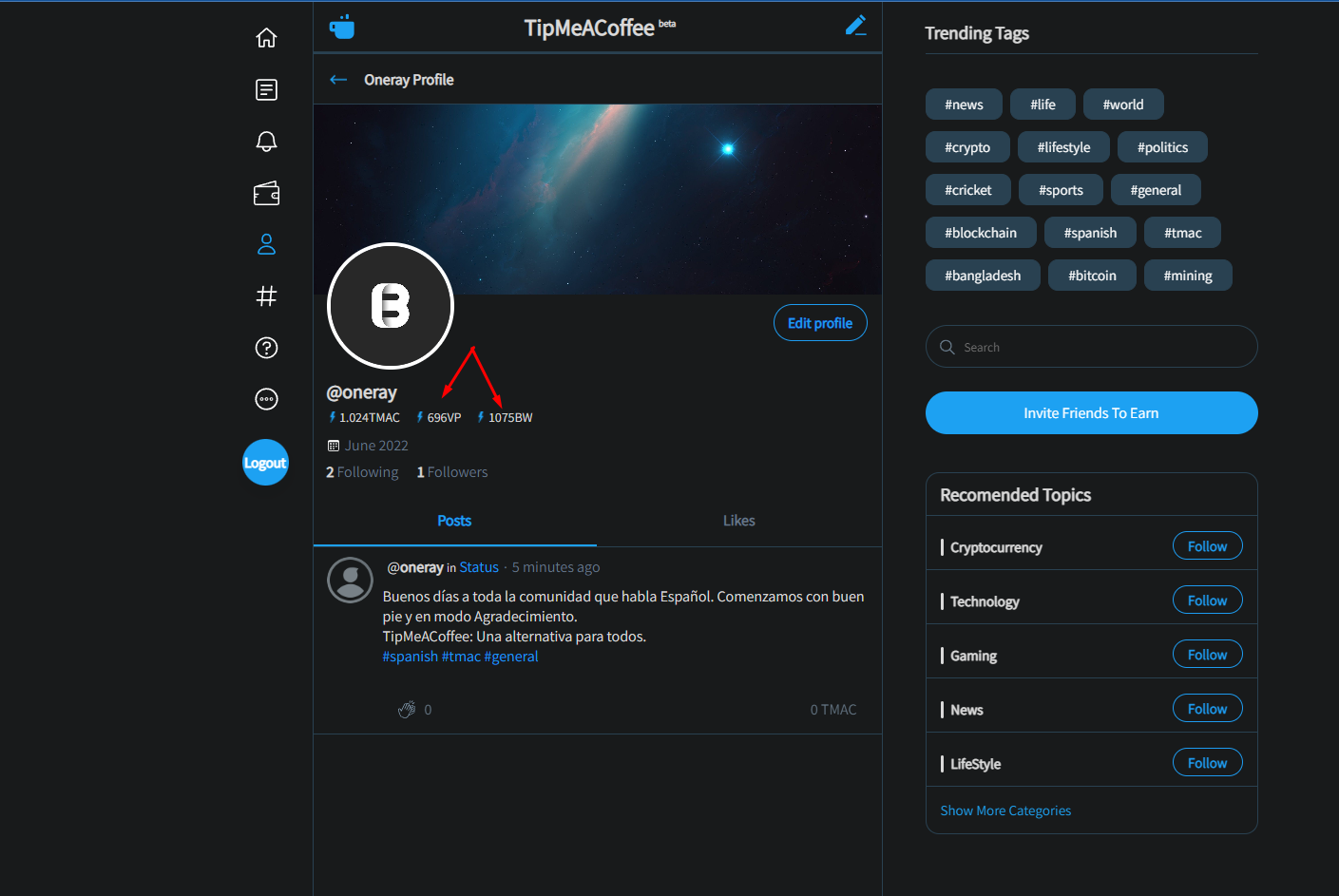Image resolution: width=1339 pixels, height=896 pixels.
Task: Open the #world trending tag
Action: point(1123,105)
